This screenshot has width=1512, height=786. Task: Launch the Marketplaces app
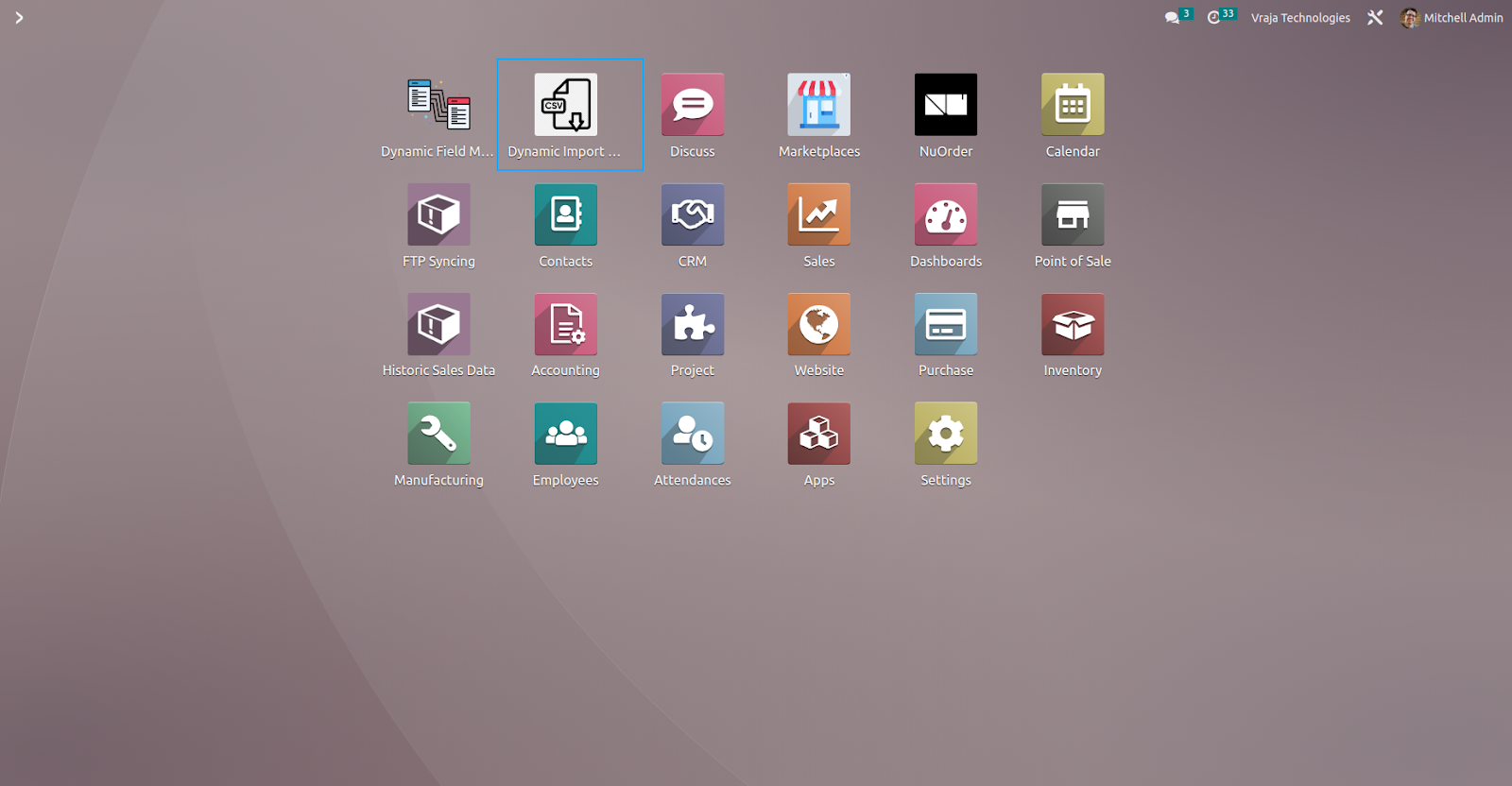tap(818, 105)
